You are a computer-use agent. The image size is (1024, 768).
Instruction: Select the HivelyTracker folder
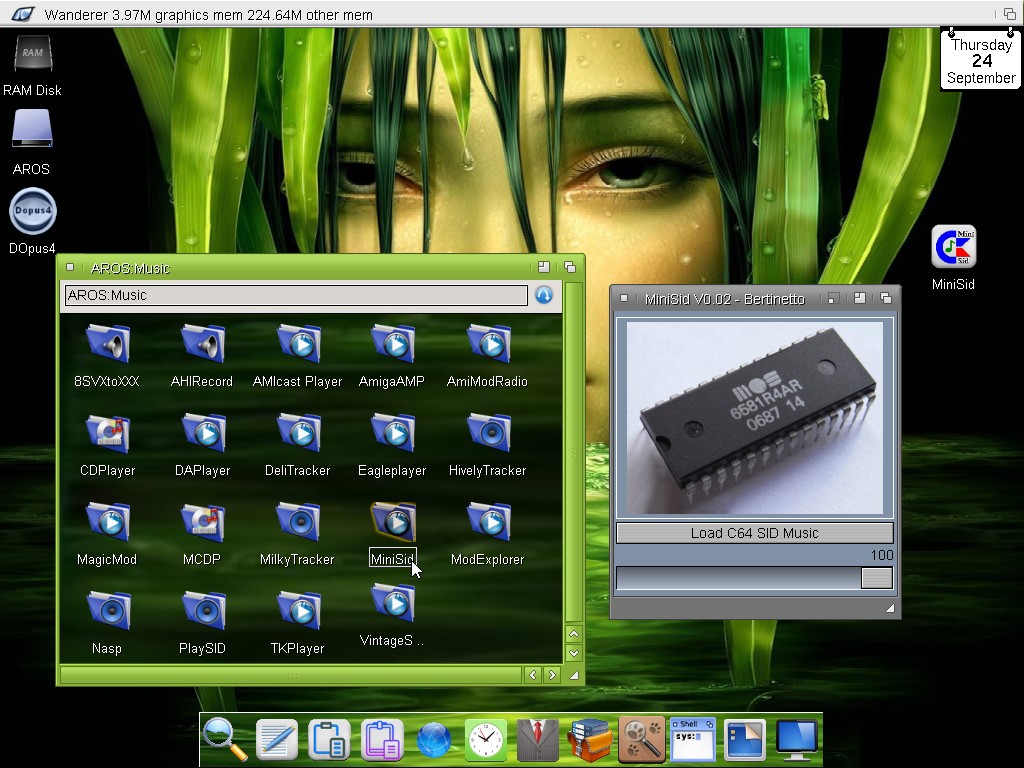pyautogui.click(x=488, y=433)
